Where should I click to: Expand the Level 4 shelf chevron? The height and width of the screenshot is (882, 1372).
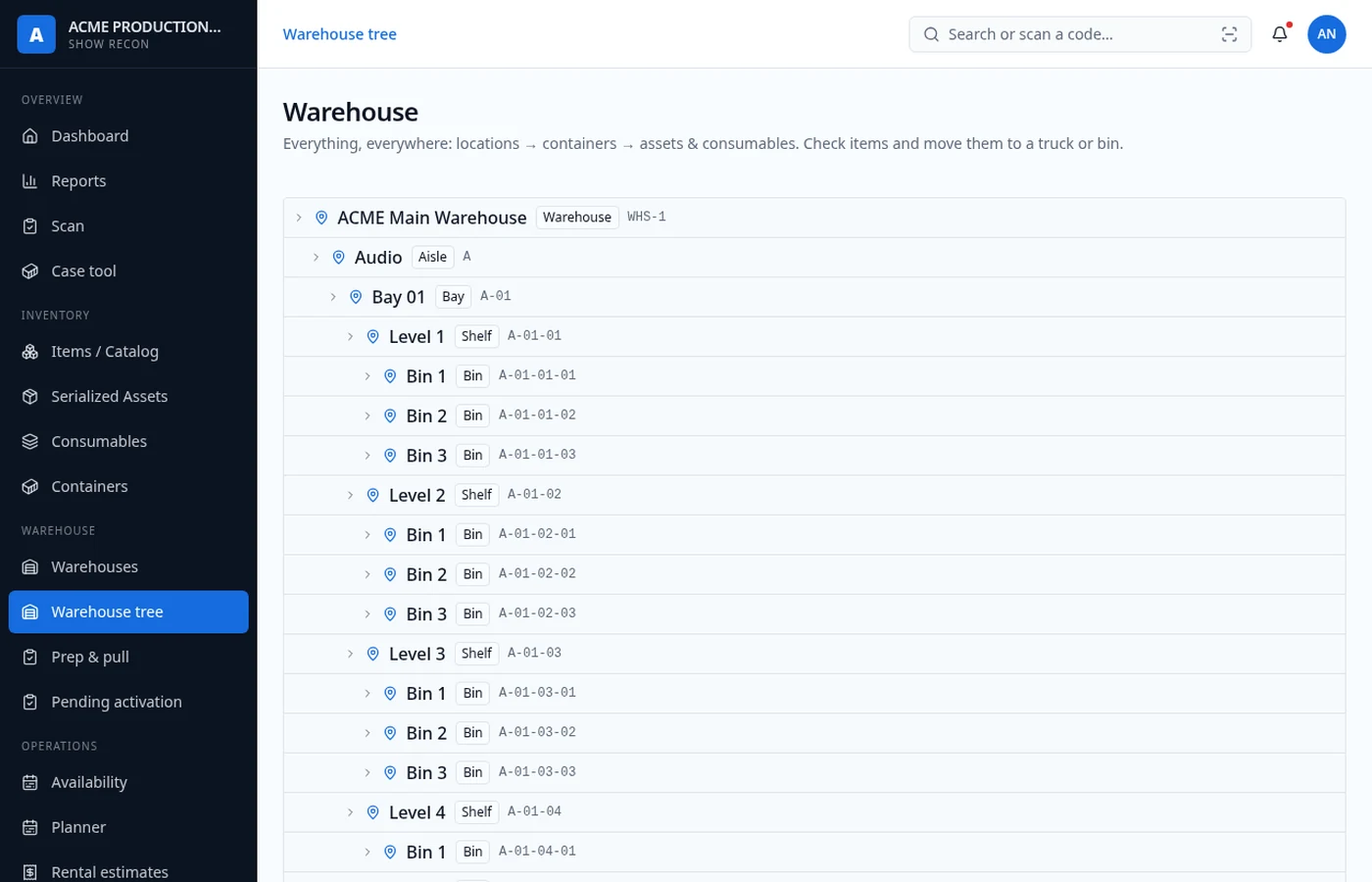pos(350,812)
